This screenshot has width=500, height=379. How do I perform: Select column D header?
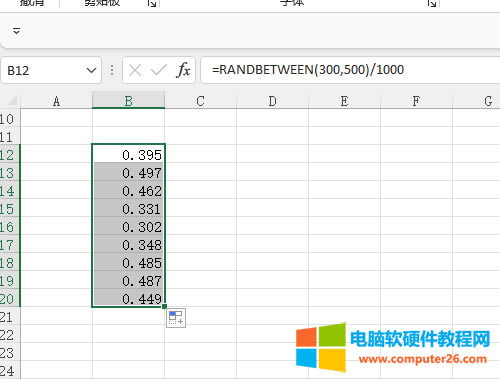pyautogui.click(x=272, y=101)
